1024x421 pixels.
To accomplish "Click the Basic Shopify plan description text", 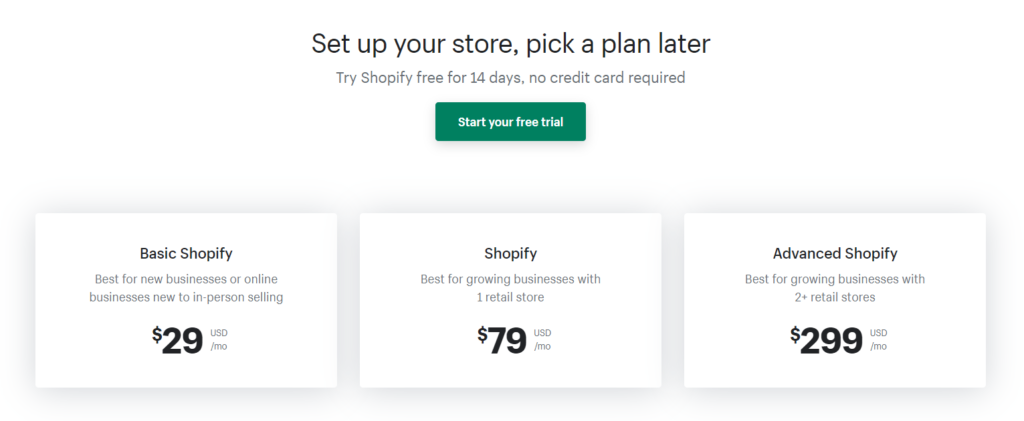I will 186,288.
